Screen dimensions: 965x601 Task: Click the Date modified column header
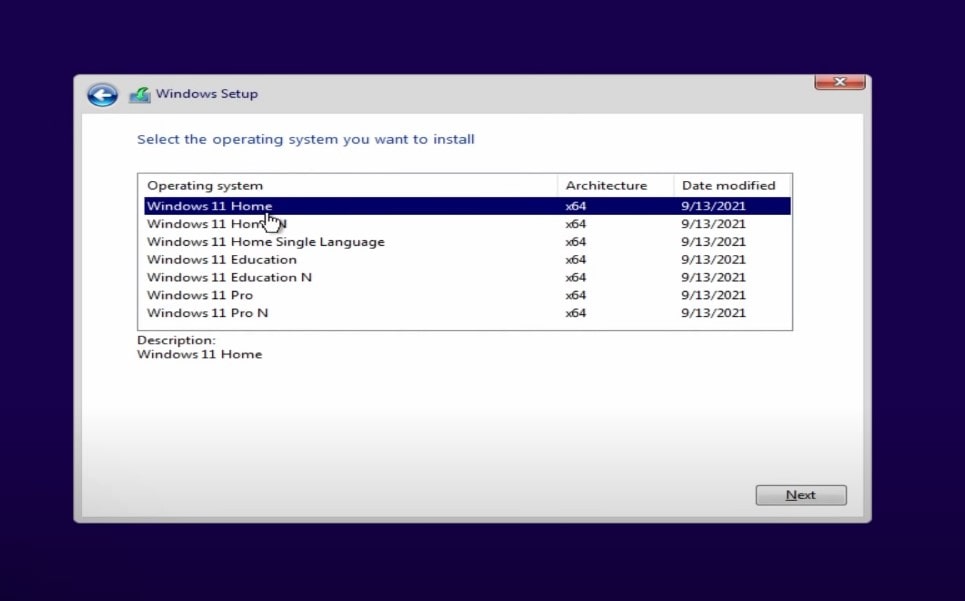click(x=732, y=186)
